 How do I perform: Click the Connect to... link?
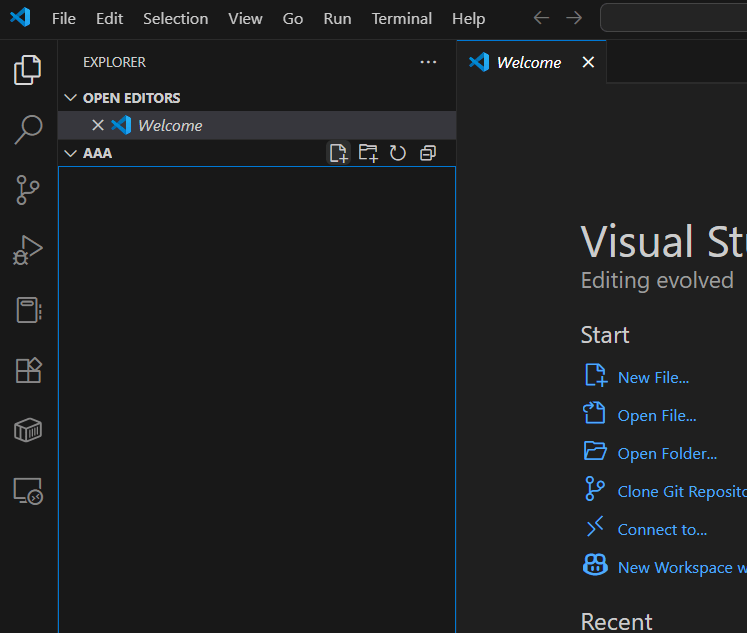tap(662, 529)
